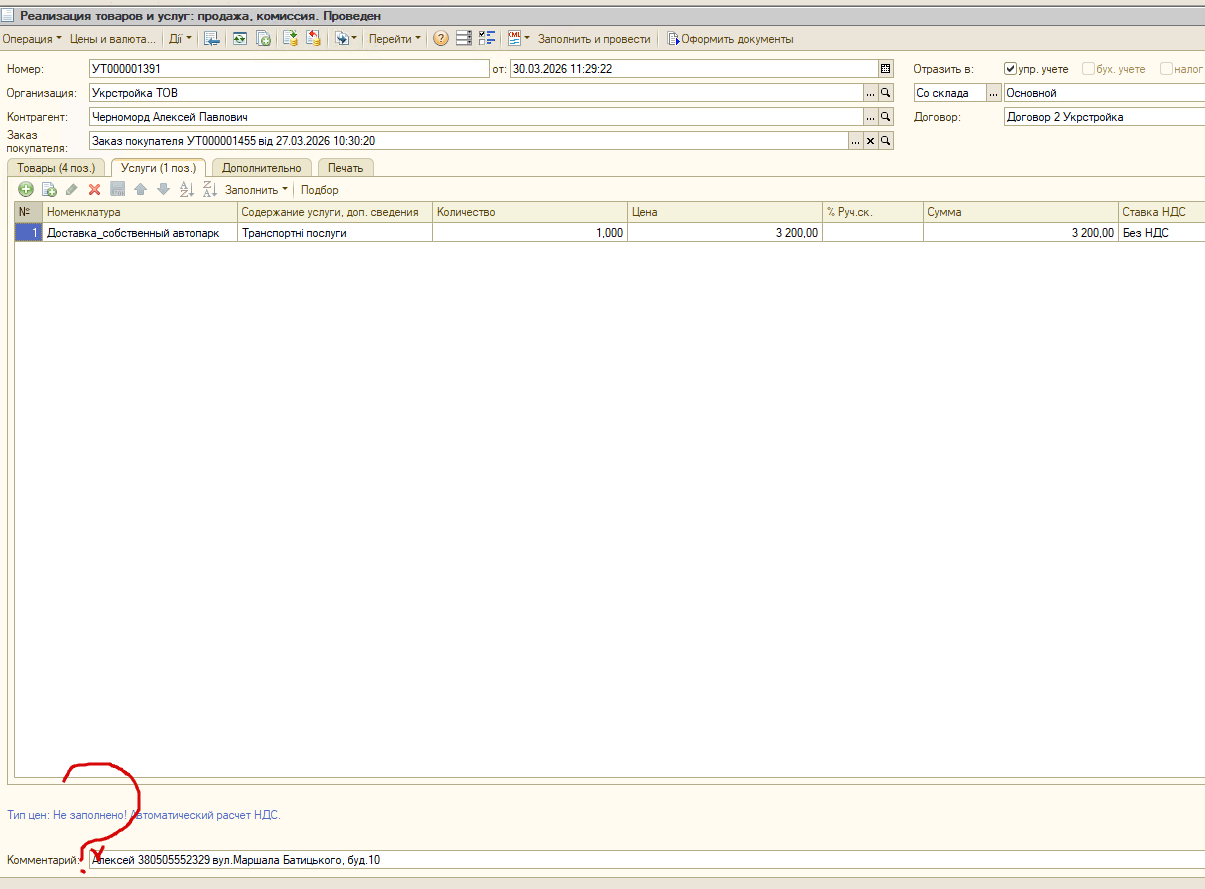Open the help question mark icon

pyautogui.click(x=441, y=39)
